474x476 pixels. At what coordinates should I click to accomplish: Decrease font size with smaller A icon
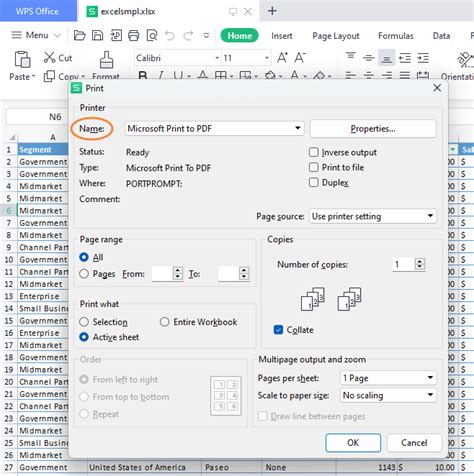point(300,58)
